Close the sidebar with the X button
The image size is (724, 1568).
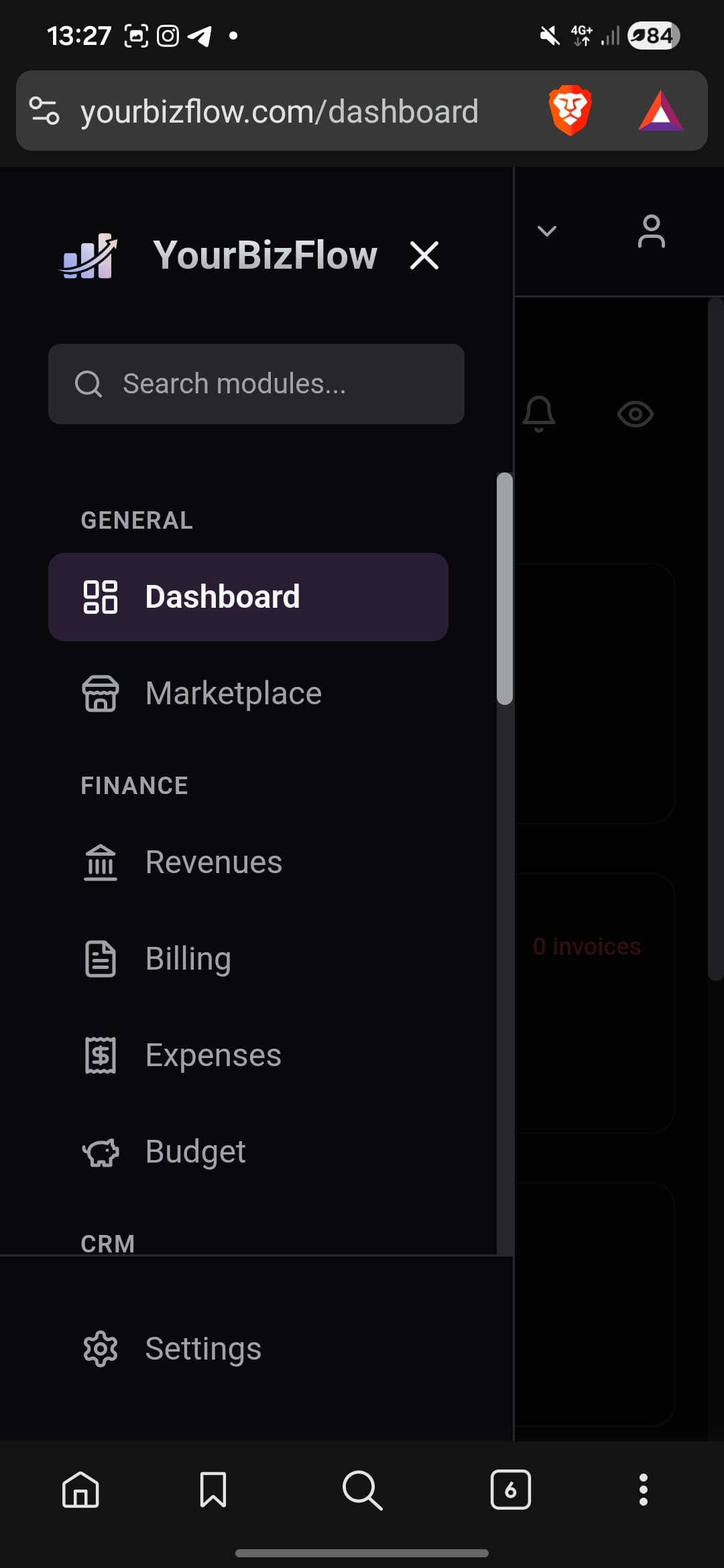(x=424, y=256)
